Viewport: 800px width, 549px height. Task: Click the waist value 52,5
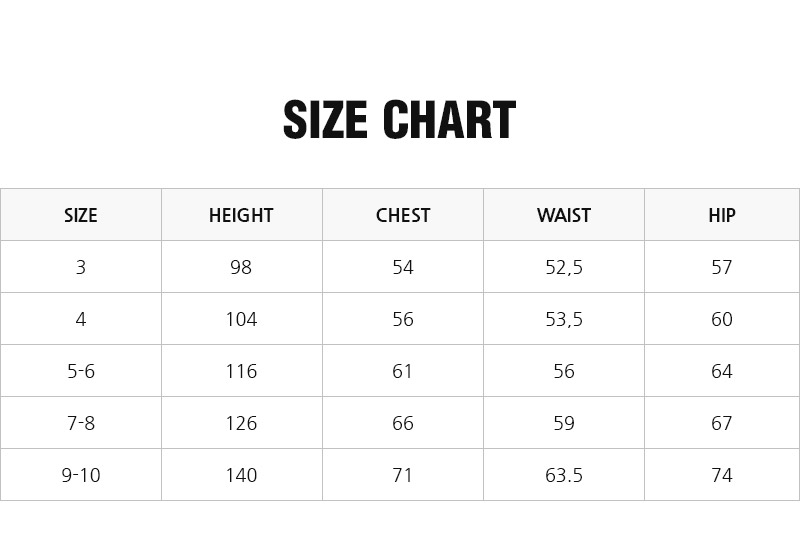point(564,267)
